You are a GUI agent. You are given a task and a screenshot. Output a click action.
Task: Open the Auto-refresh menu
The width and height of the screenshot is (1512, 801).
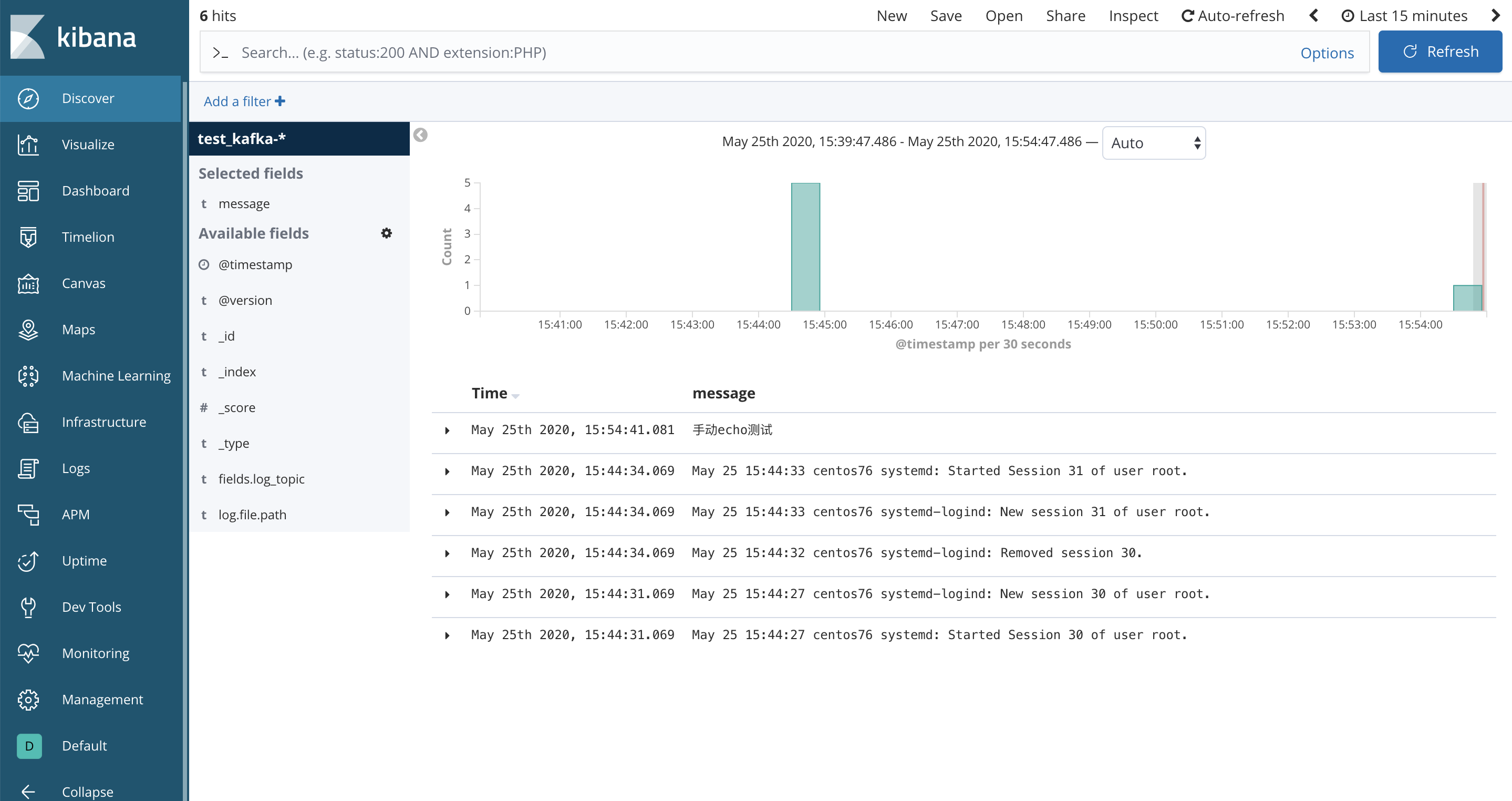pyautogui.click(x=1233, y=16)
